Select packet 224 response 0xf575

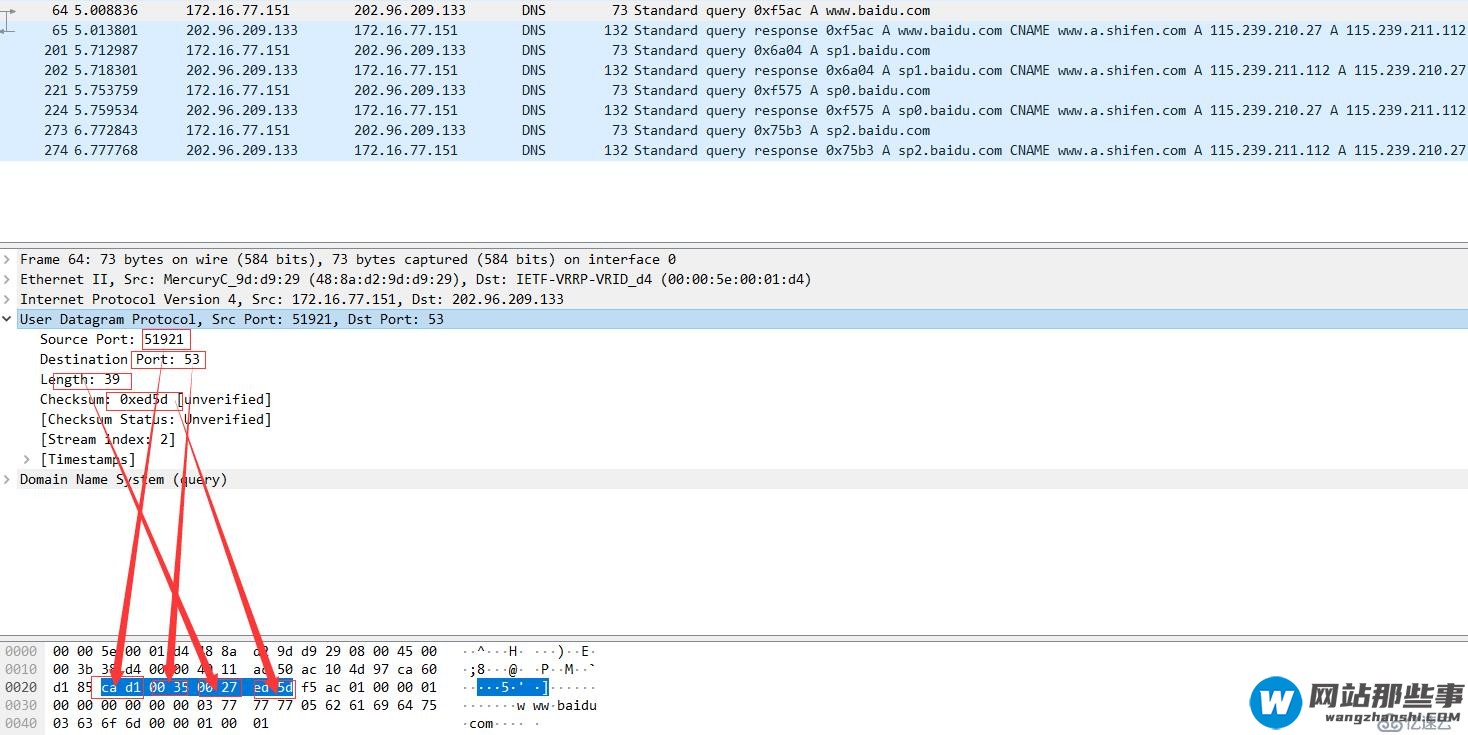[x=734, y=110]
